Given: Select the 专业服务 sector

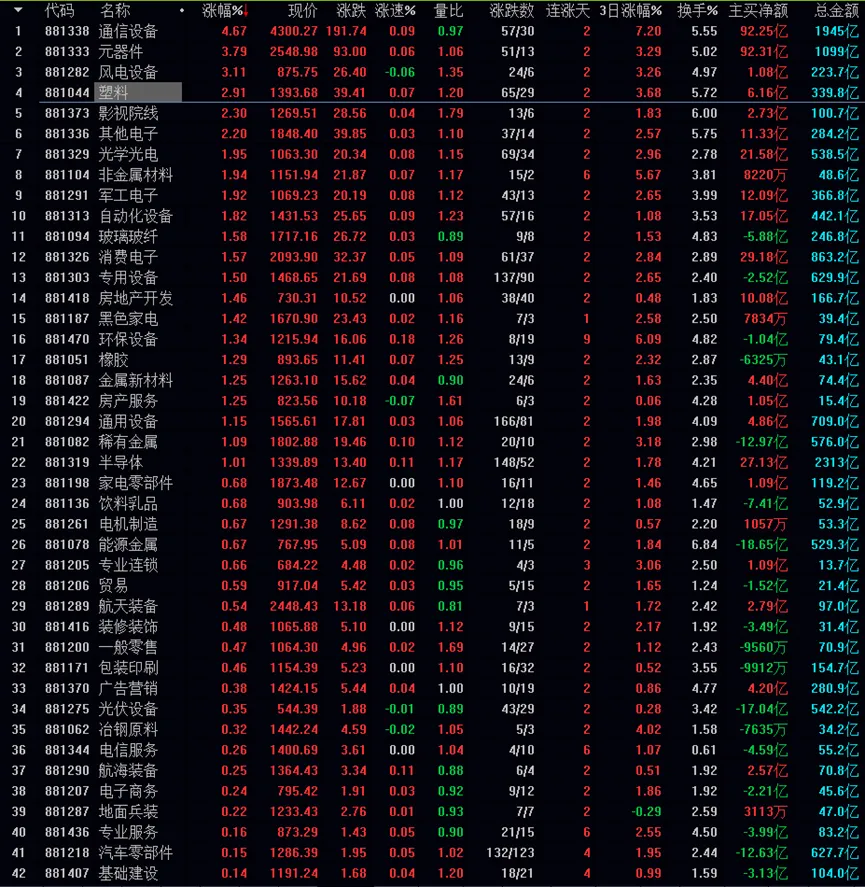Looking at the screenshot, I should tap(128, 833).
